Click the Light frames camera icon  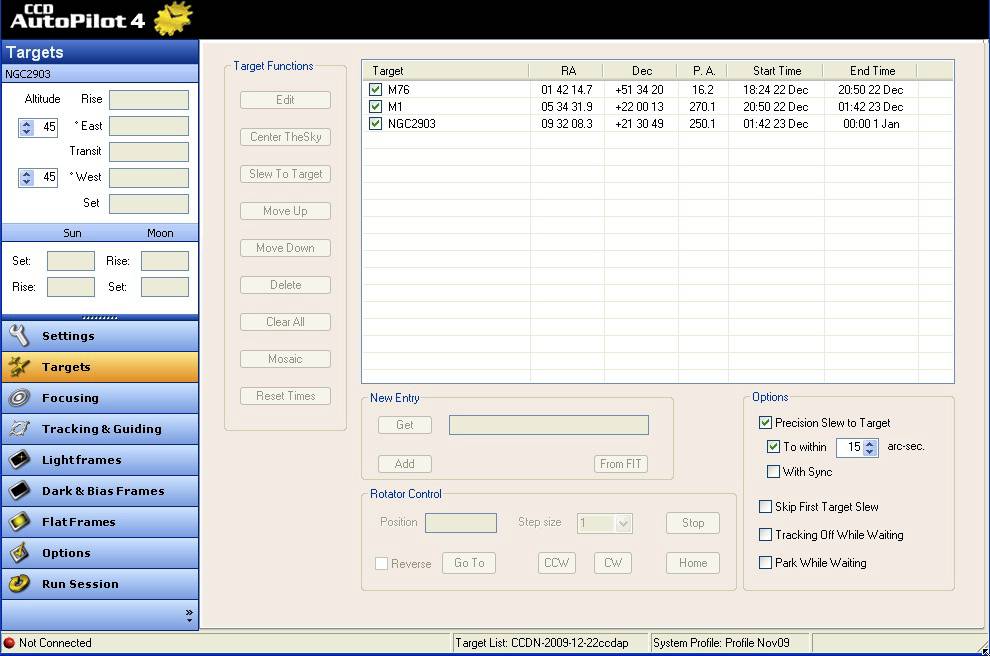19,460
